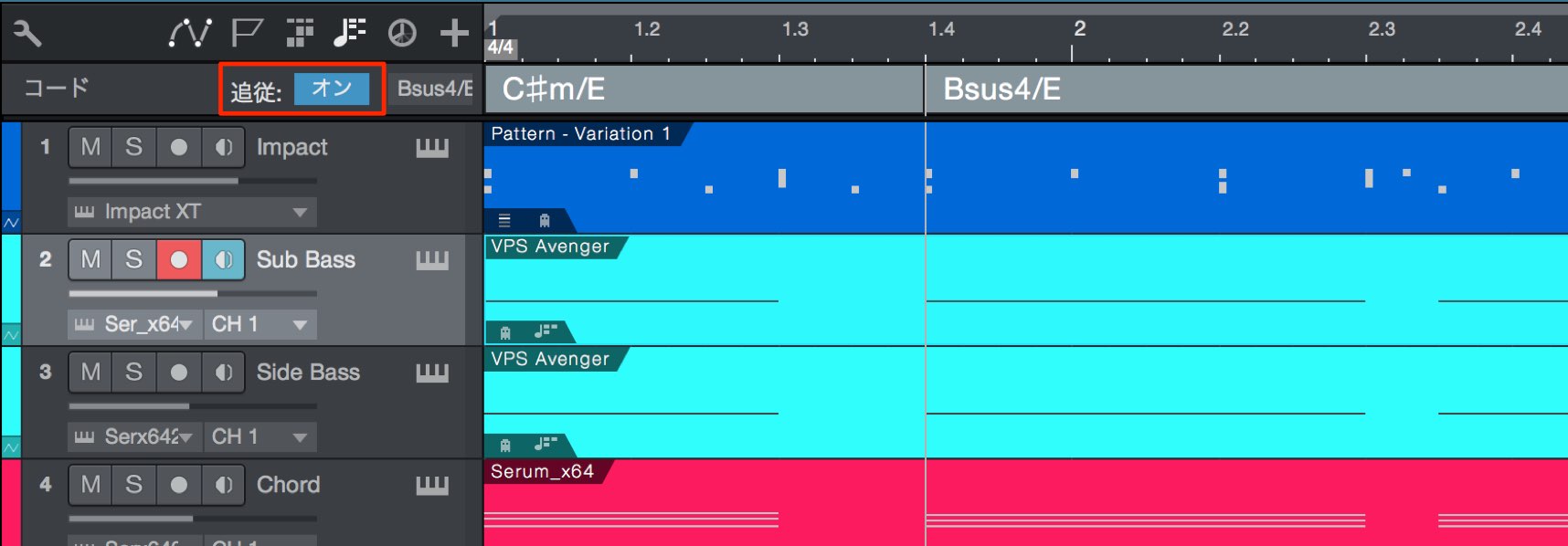Adjust Side Bass volume fader
1568x546 pixels.
point(192,405)
